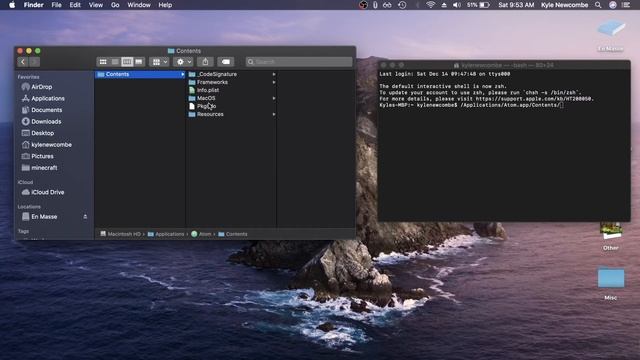Open the Go menu
The width and height of the screenshot is (640, 360).
point(115,5)
